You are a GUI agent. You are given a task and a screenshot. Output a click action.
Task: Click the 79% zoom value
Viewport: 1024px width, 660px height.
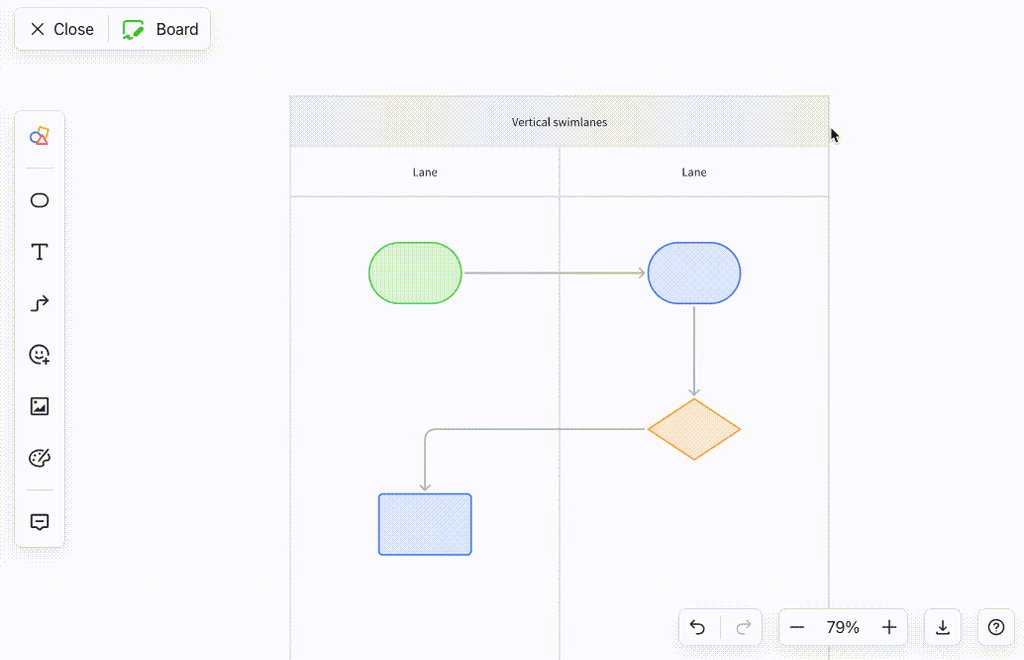[x=842, y=627]
